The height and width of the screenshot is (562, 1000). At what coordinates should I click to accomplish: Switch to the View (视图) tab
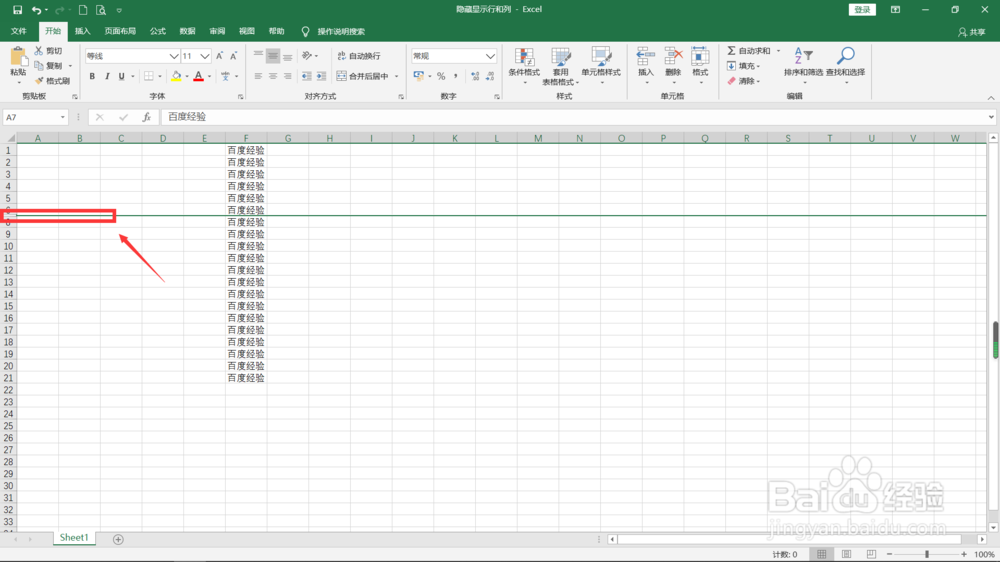[246, 31]
